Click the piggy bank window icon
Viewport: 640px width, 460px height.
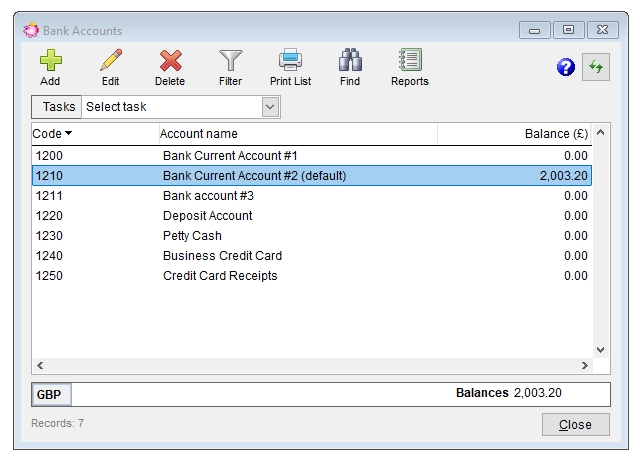click(31, 30)
